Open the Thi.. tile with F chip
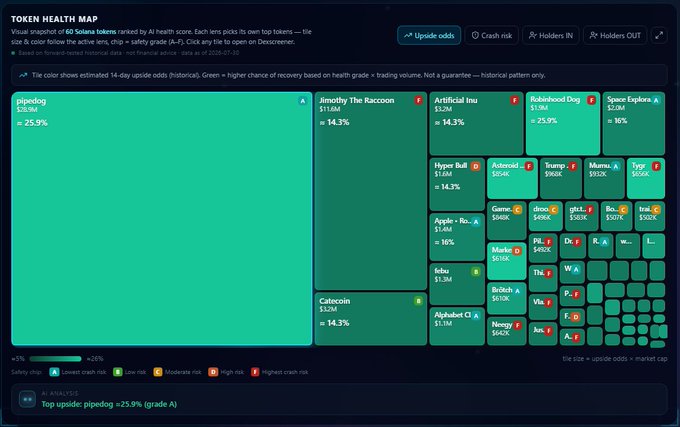Image resolution: width=680 pixels, height=427 pixels. (543, 278)
